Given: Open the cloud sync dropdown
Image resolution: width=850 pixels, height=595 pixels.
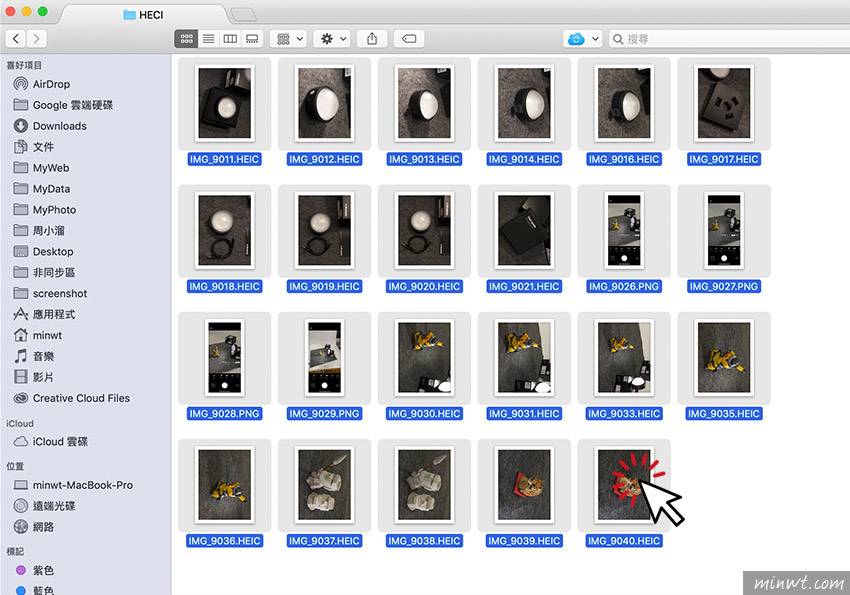Looking at the screenshot, I should coord(583,39).
